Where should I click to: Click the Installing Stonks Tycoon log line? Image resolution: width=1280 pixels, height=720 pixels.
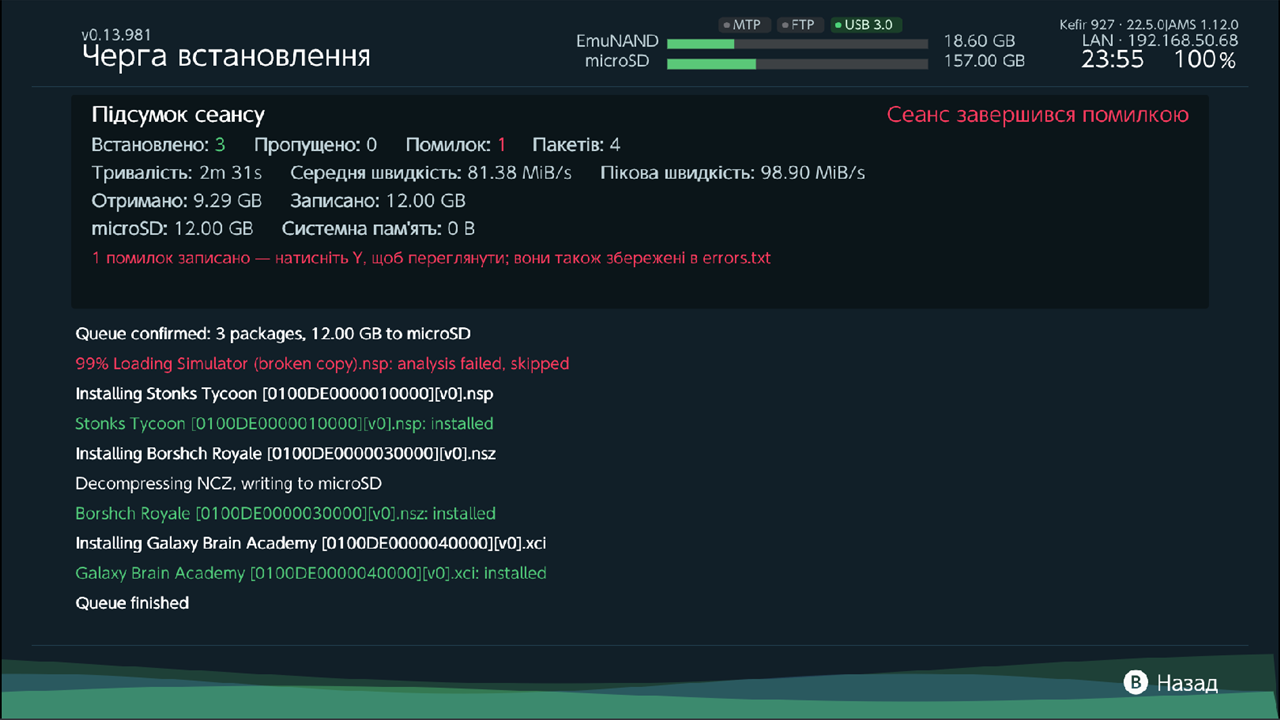pyautogui.click(x=285, y=393)
